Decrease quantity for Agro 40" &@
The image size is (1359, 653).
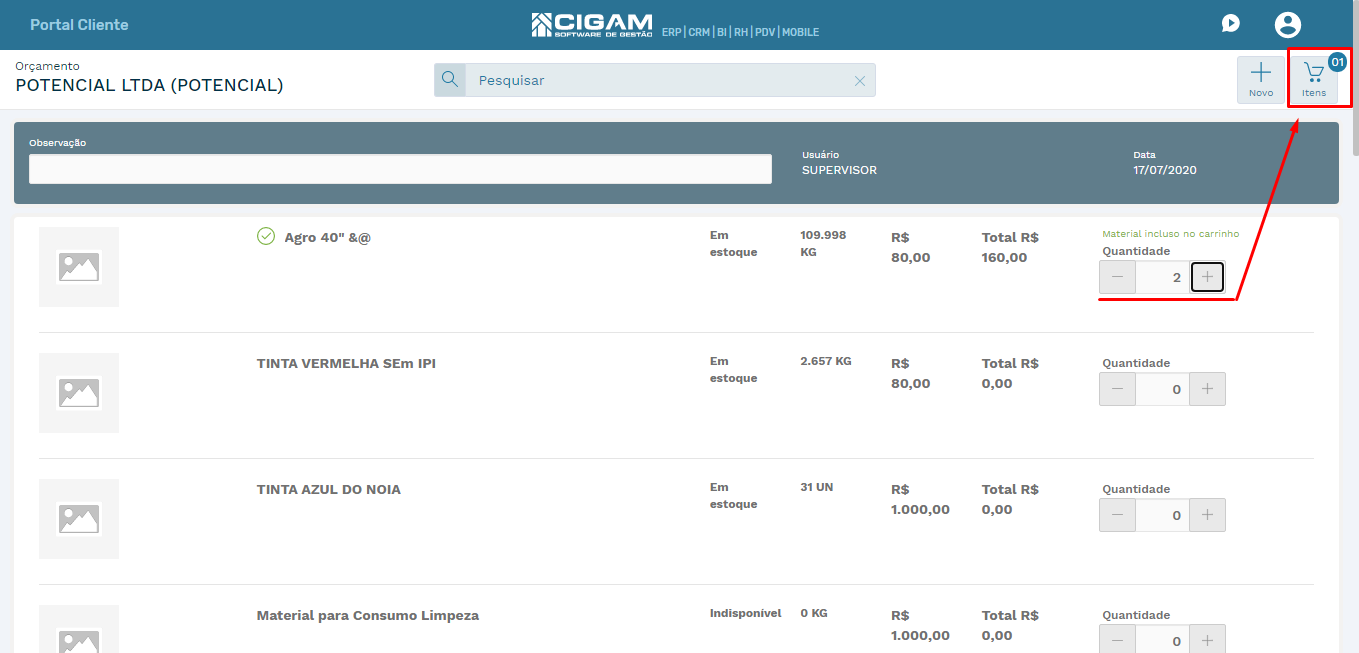click(1117, 277)
